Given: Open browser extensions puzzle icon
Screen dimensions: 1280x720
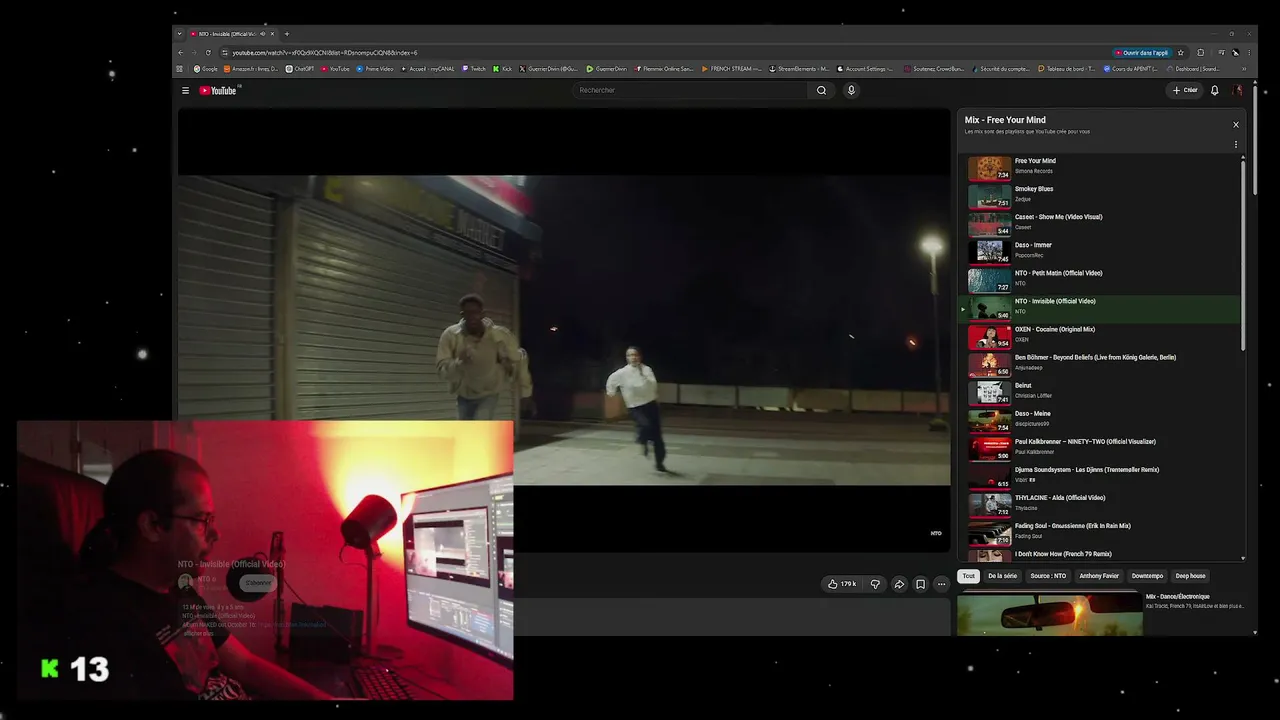Looking at the screenshot, I should (x=1201, y=52).
